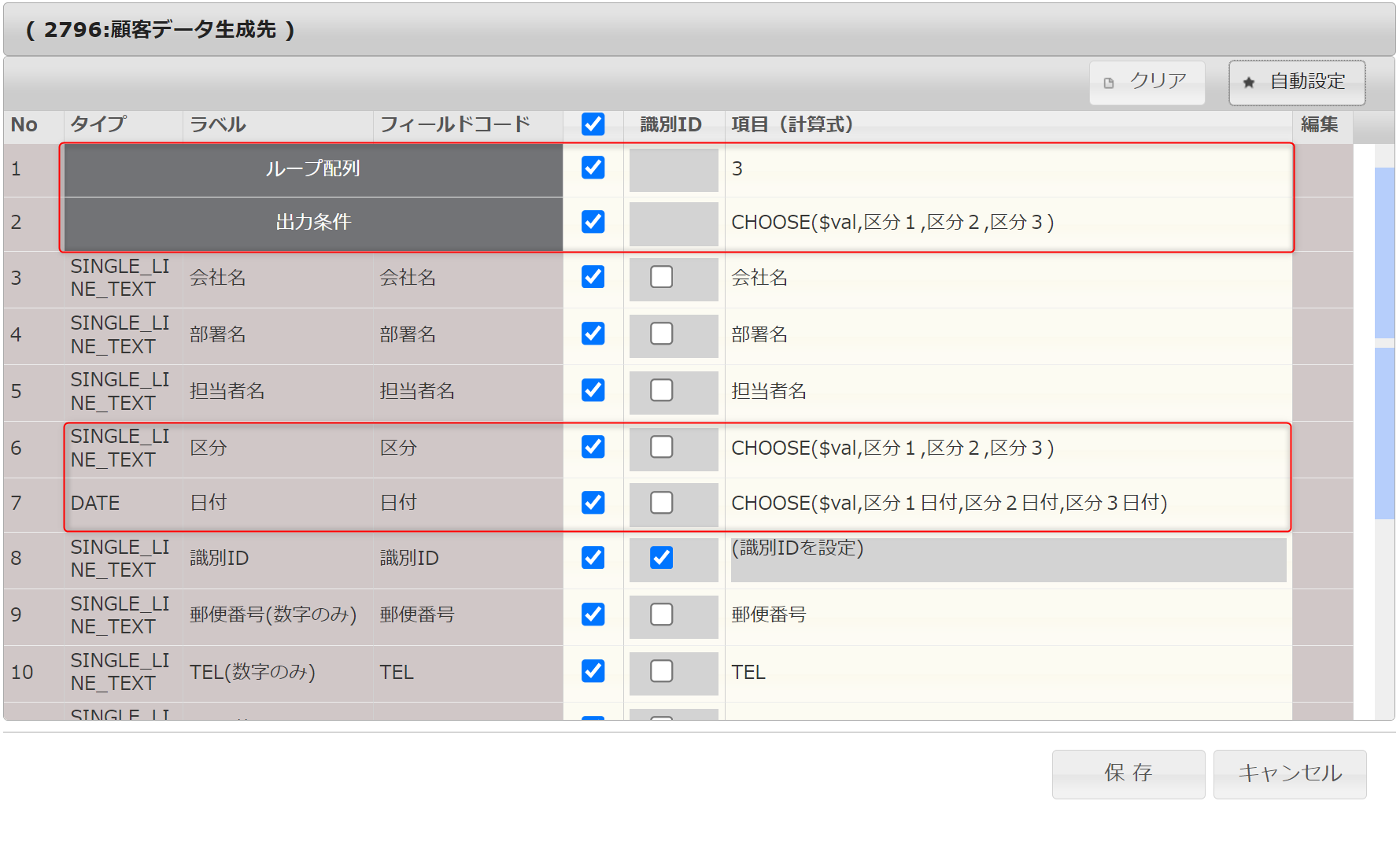Click the TEL(数字のみ) label cell
The height and width of the screenshot is (845, 1400).
[278, 673]
